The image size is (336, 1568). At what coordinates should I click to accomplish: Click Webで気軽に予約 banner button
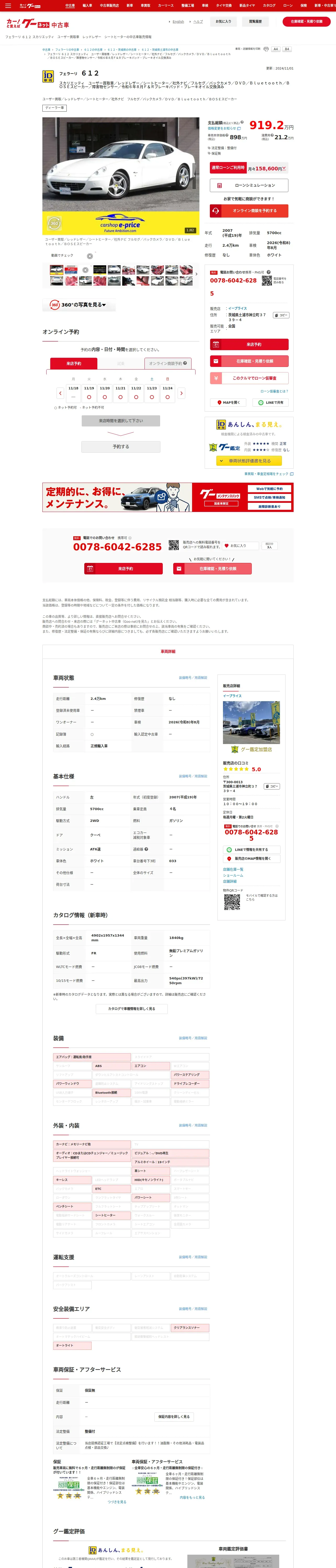tap(269, 489)
